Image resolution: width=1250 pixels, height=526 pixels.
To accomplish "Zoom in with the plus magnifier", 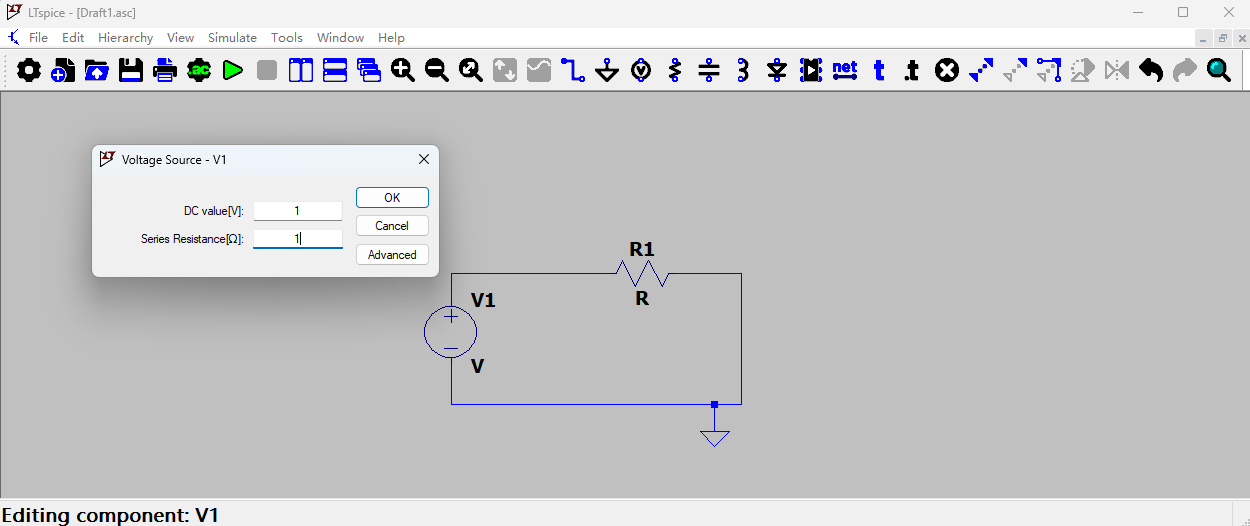I will pyautogui.click(x=403, y=70).
